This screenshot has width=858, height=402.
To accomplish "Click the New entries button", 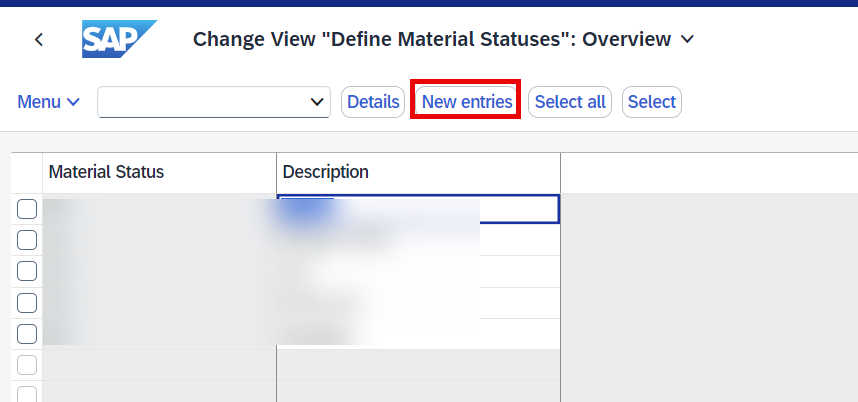I will pyautogui.click(x=466, y=102).
